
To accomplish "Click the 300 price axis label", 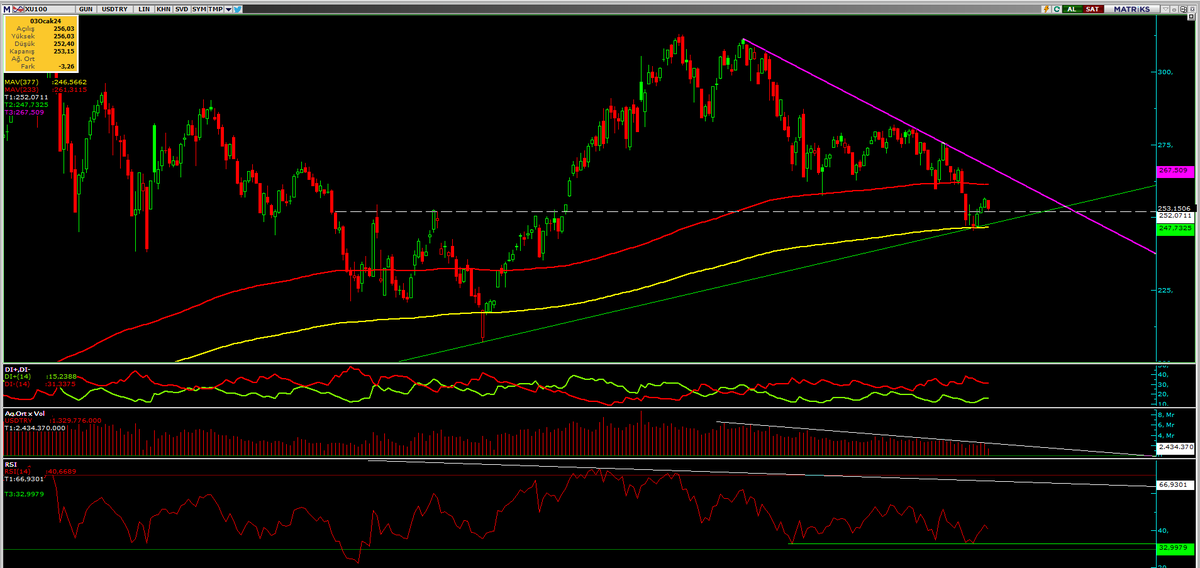I will 1166,72.
